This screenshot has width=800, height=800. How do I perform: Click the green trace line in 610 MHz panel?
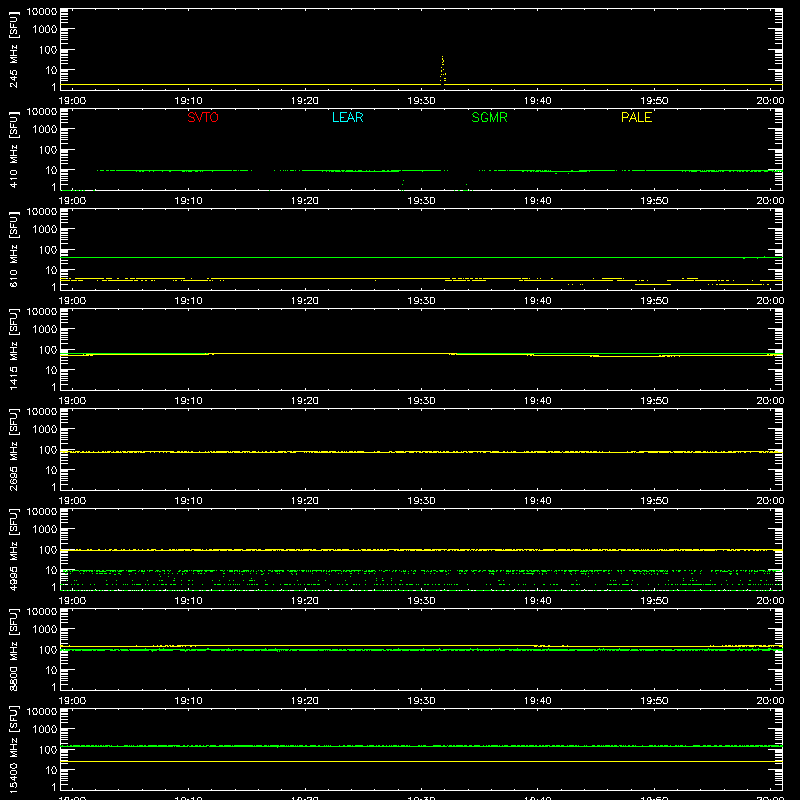[x=421, y=258]
